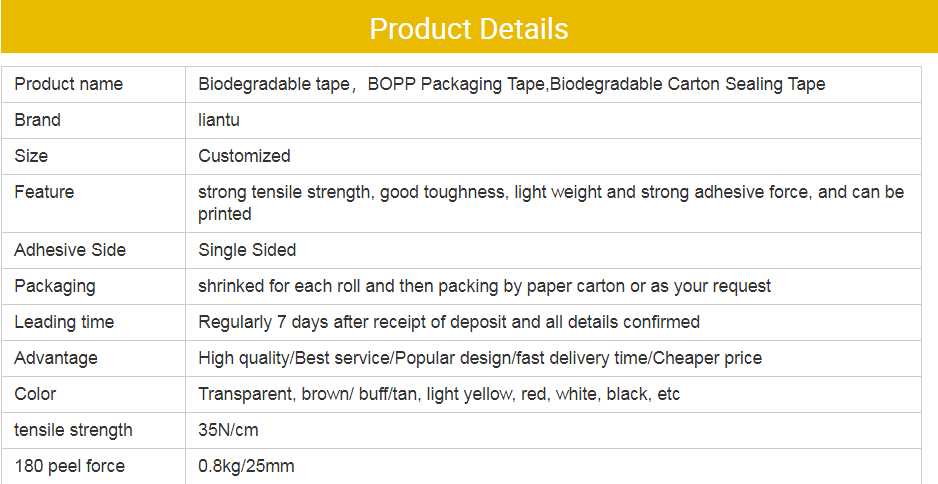938x484 pixels.
Task: Select the Size row label
Action: click(x=31, y=156)
